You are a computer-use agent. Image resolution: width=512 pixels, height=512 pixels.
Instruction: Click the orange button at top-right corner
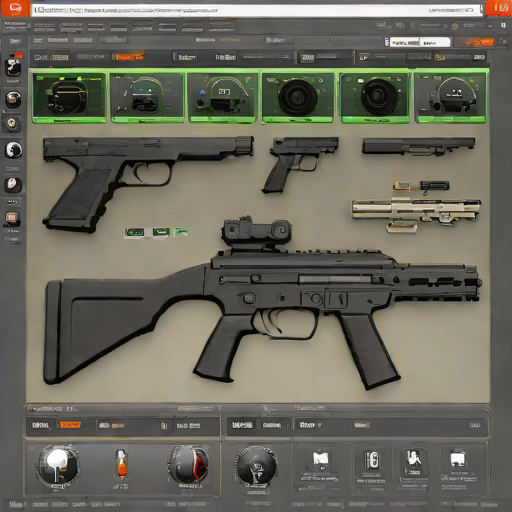pos(498,8)
